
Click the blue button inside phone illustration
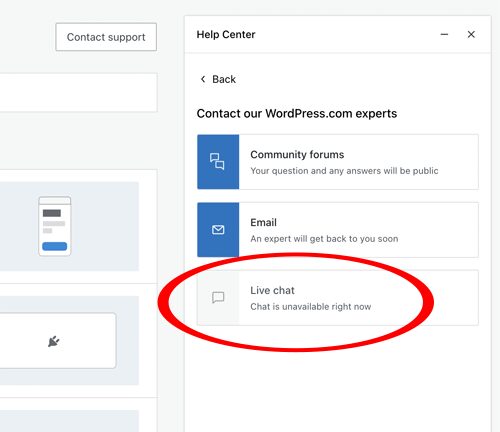[55, 246]
